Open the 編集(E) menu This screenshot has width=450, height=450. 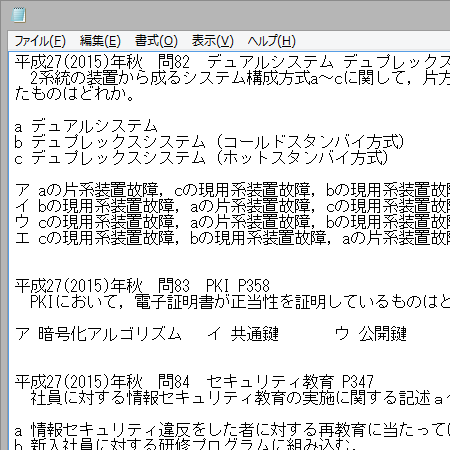[x=100, y=41]
